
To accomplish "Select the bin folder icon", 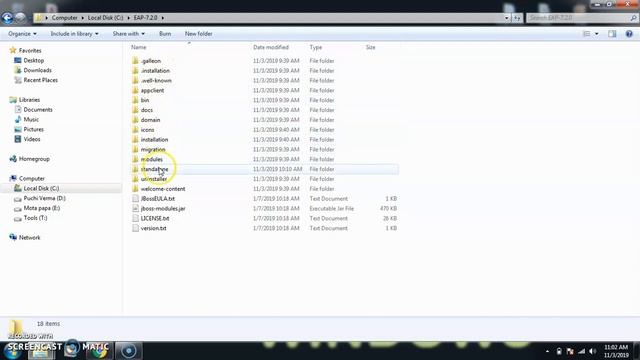I will pos(135,100).
